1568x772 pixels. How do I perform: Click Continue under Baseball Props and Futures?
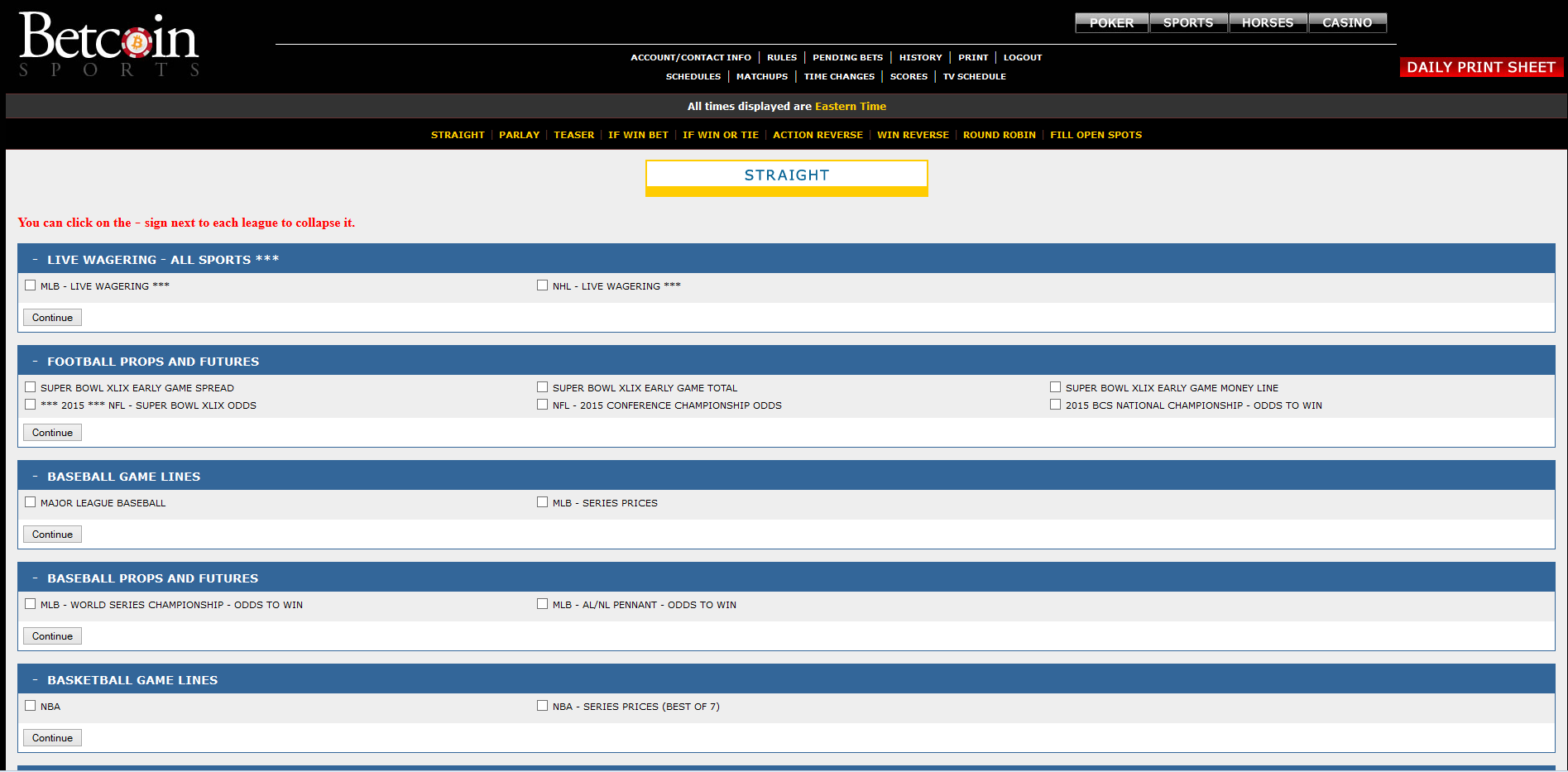click(x=52, y=636)
